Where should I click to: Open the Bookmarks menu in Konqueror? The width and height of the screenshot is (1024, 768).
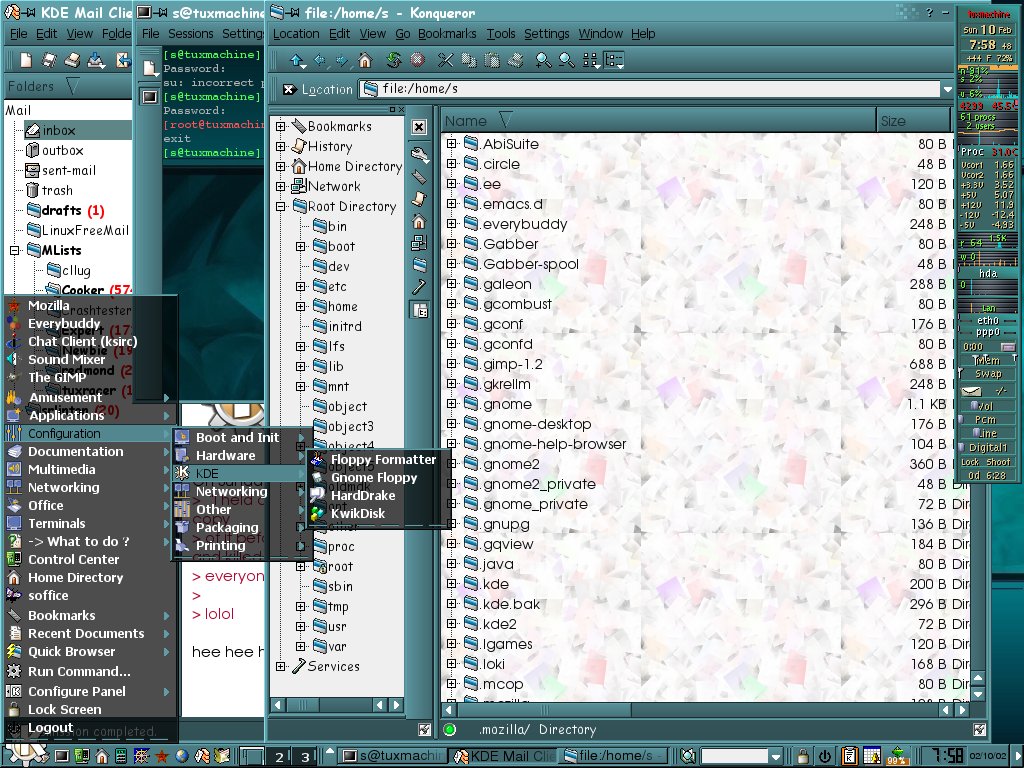click(x=447, y=34)
